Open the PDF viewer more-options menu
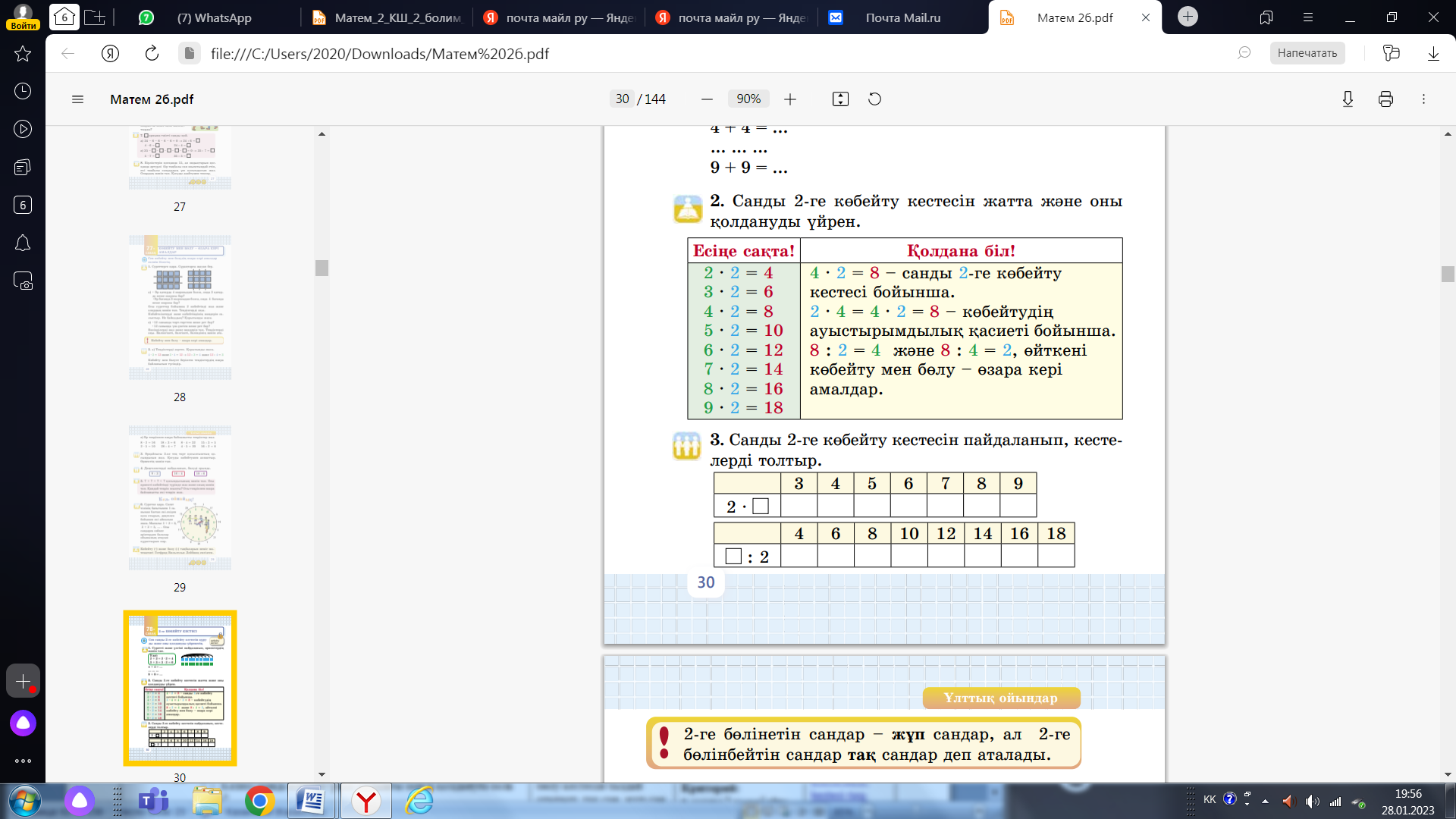This screenshot has height=819, width=1456. point(1423,99)
